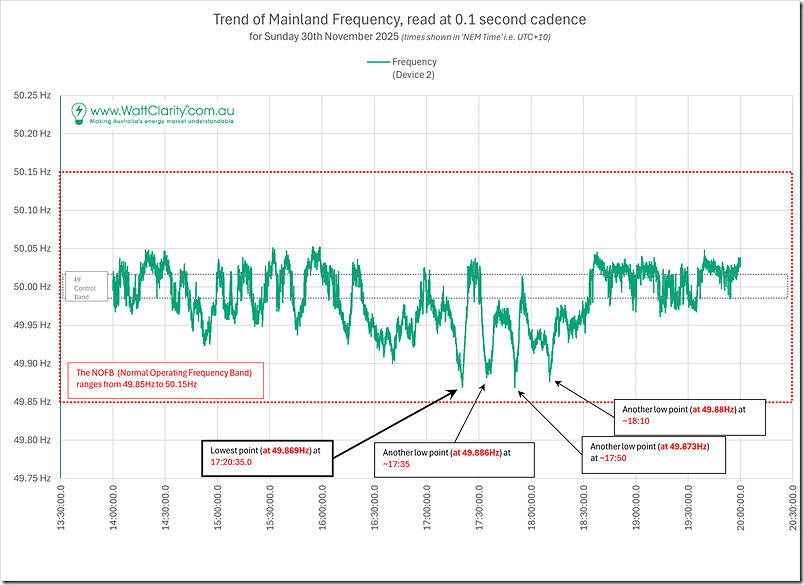Click the WattClarity lightbulb logo icon
The width and height of the screenshot is (804, 585).
tap(78, 112)
